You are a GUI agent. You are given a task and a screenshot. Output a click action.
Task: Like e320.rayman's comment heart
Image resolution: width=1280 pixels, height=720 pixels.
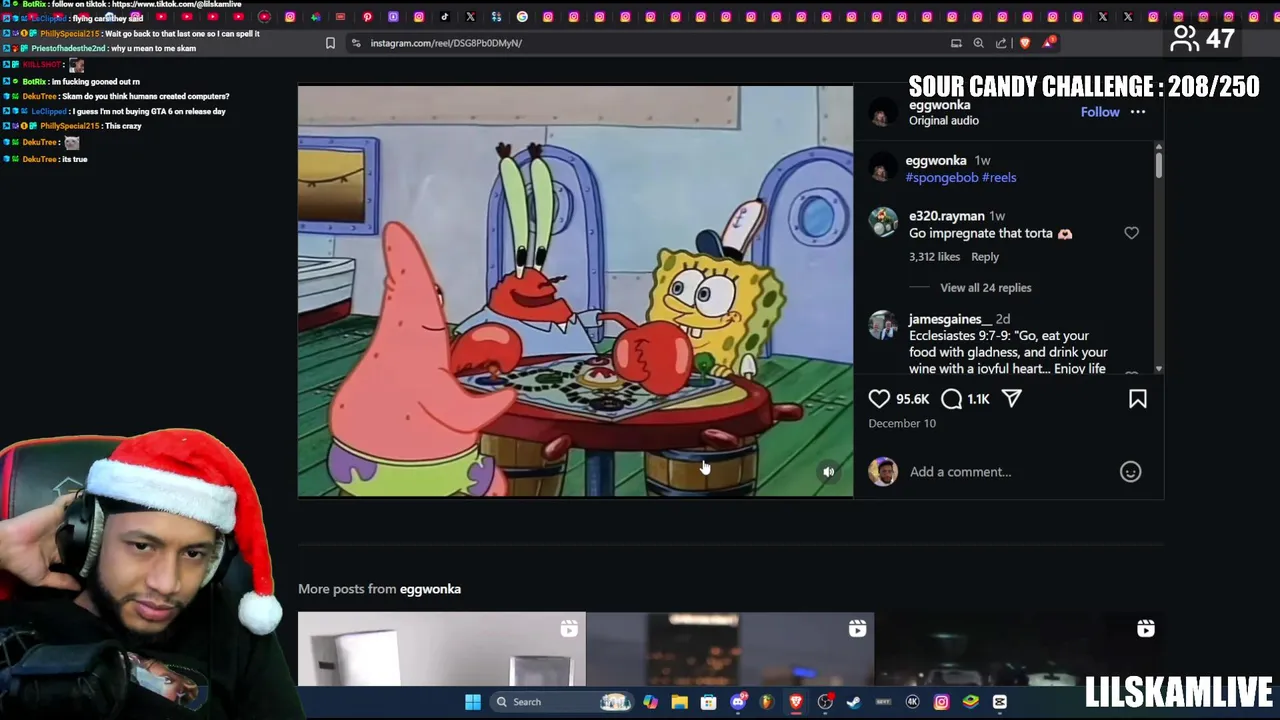coord(1131,233)
